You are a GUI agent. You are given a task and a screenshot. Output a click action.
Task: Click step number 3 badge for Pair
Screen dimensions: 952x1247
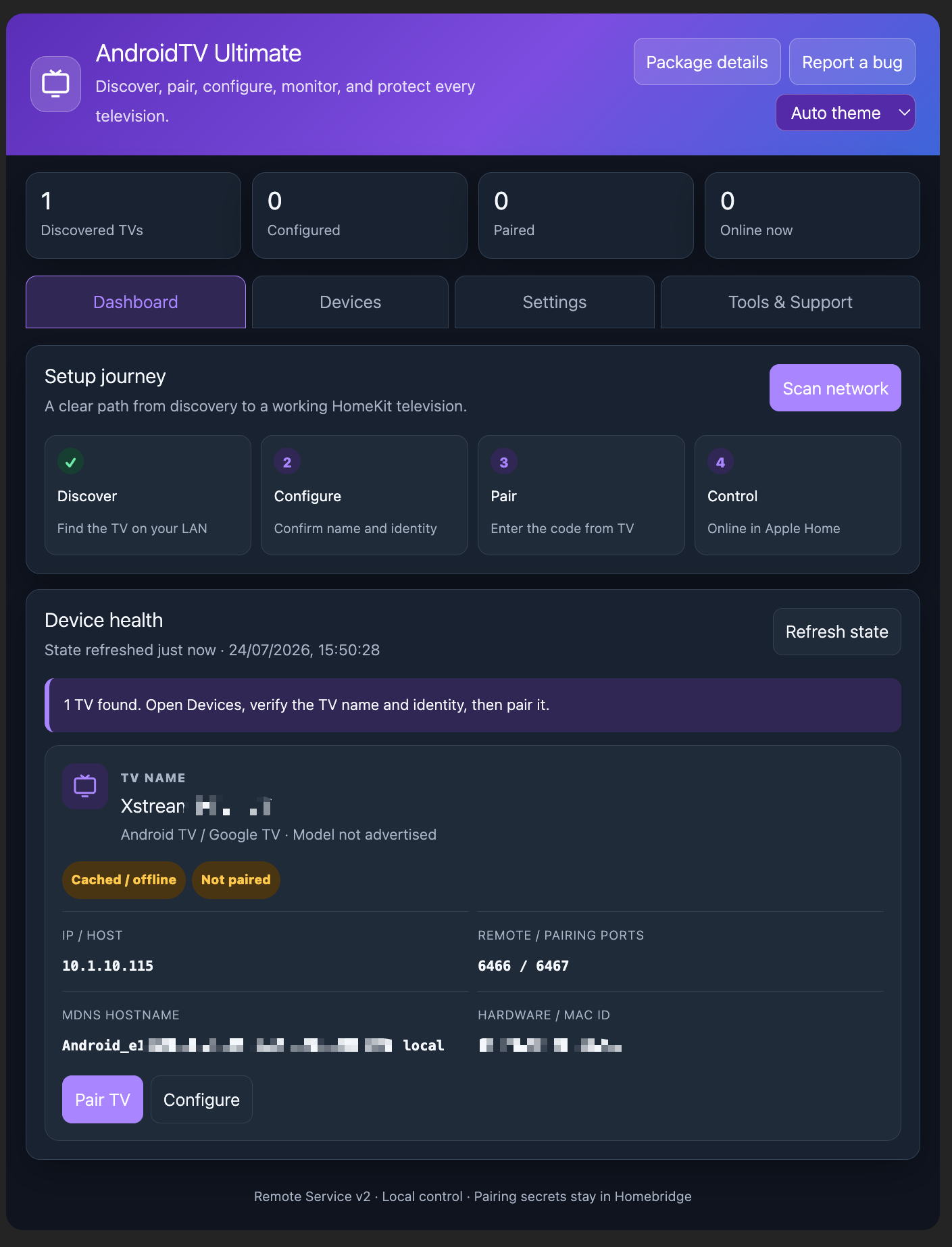[x=504, y=462]
